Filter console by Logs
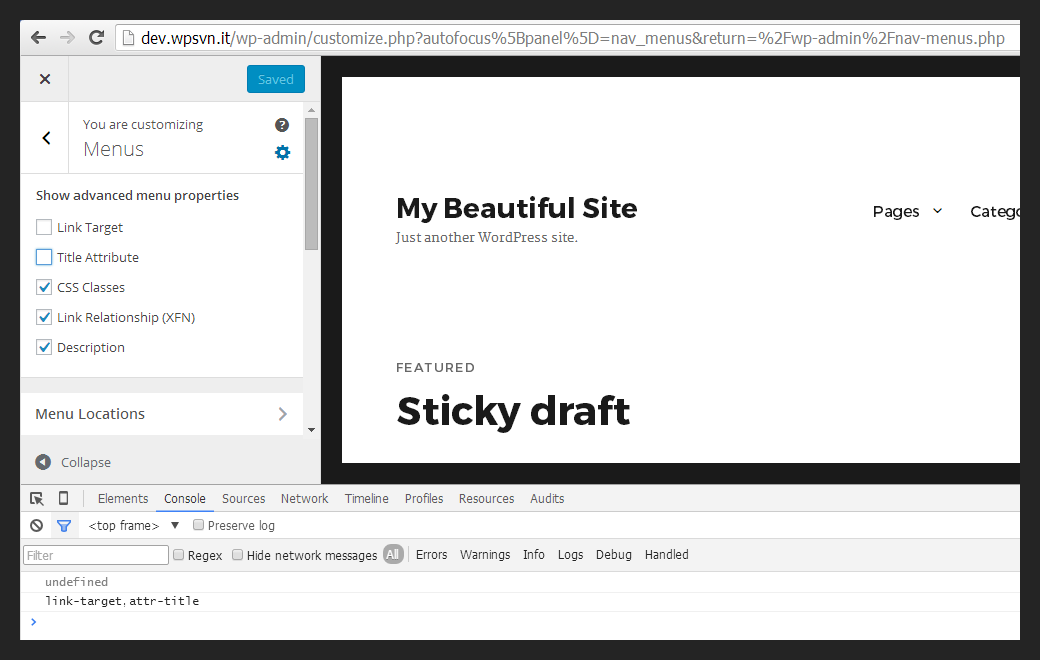 point(570,555)
